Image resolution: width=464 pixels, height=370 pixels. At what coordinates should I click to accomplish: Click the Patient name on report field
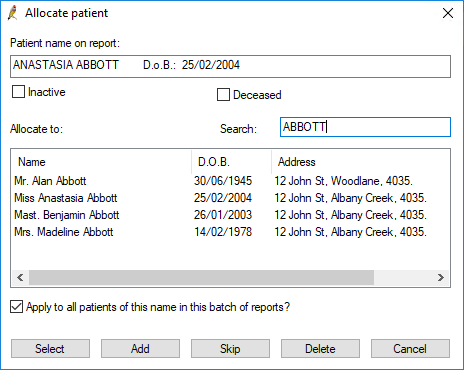pyautogui.click(x=230, y=66)
